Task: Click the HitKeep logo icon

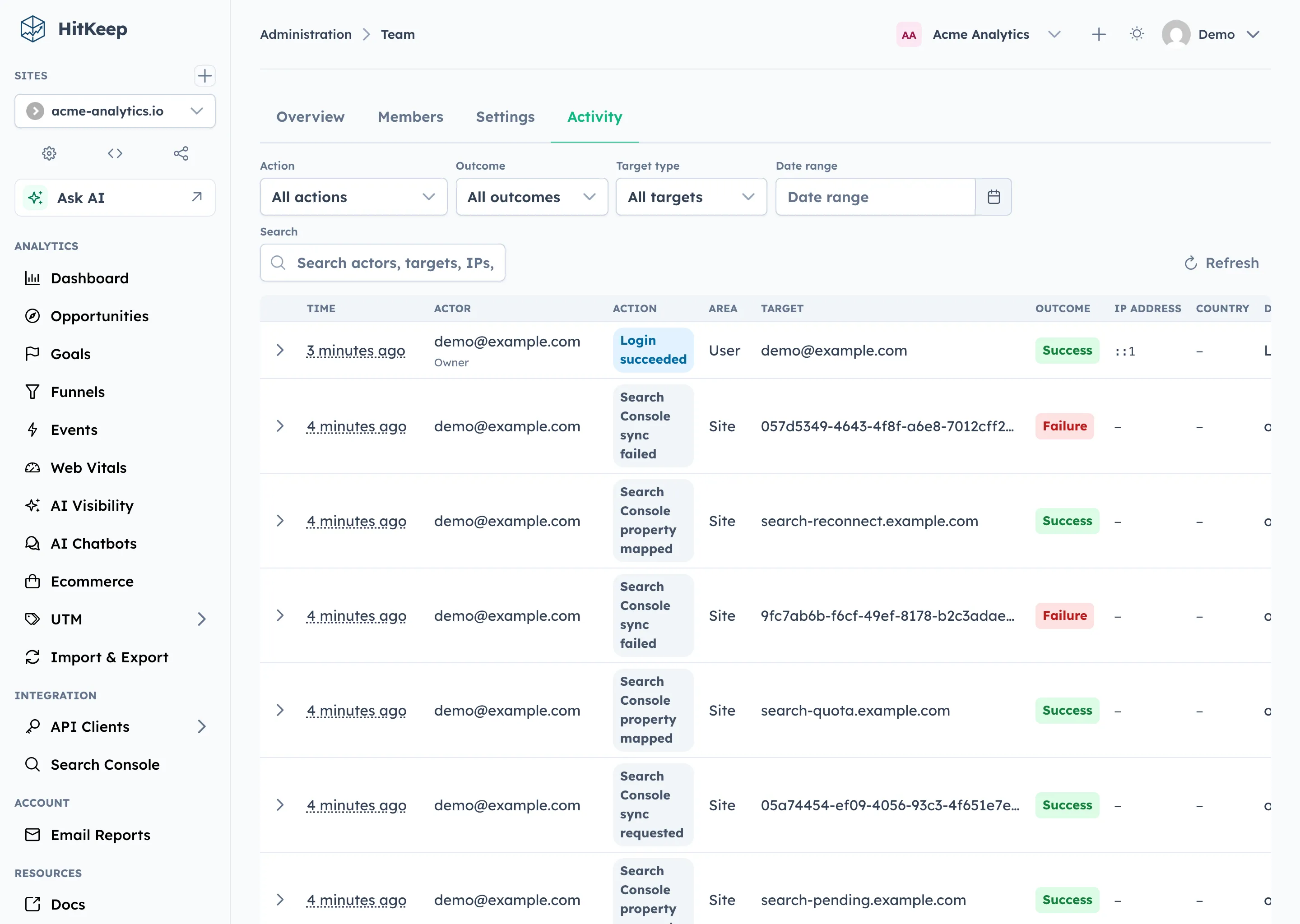Action: click(x=32, y=29)
